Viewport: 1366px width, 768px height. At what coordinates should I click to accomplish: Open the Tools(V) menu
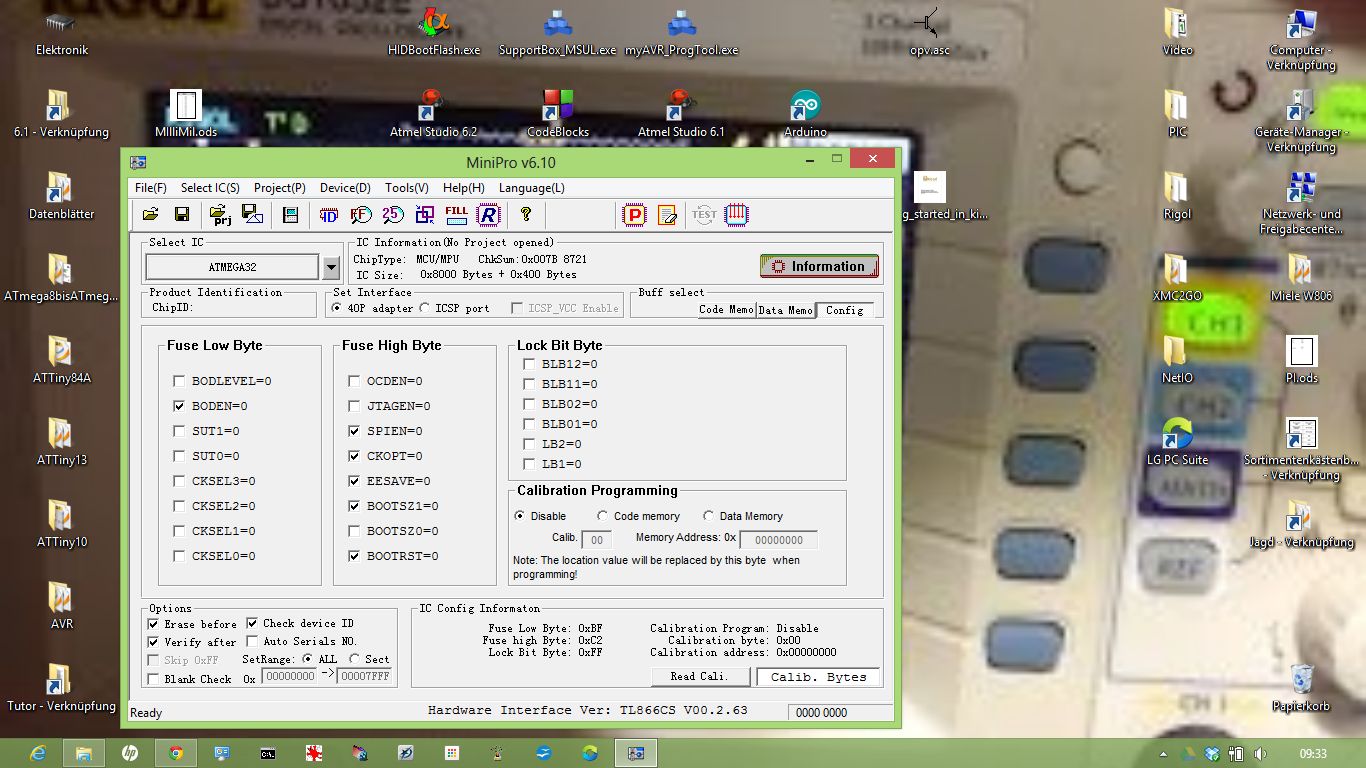(406, 188)
